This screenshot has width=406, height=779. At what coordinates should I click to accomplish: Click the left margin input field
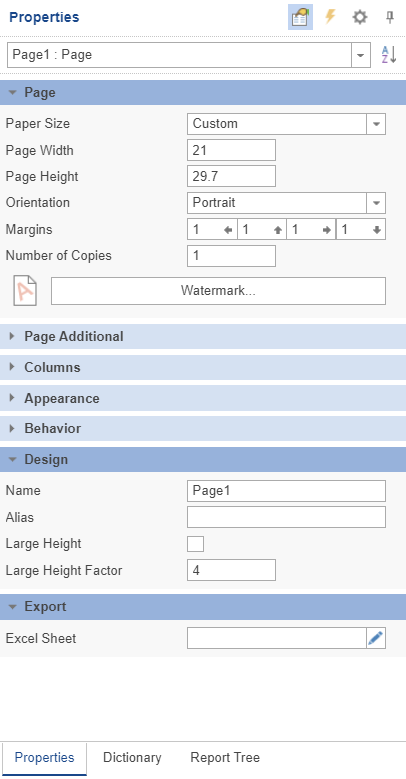click(212, 230)
